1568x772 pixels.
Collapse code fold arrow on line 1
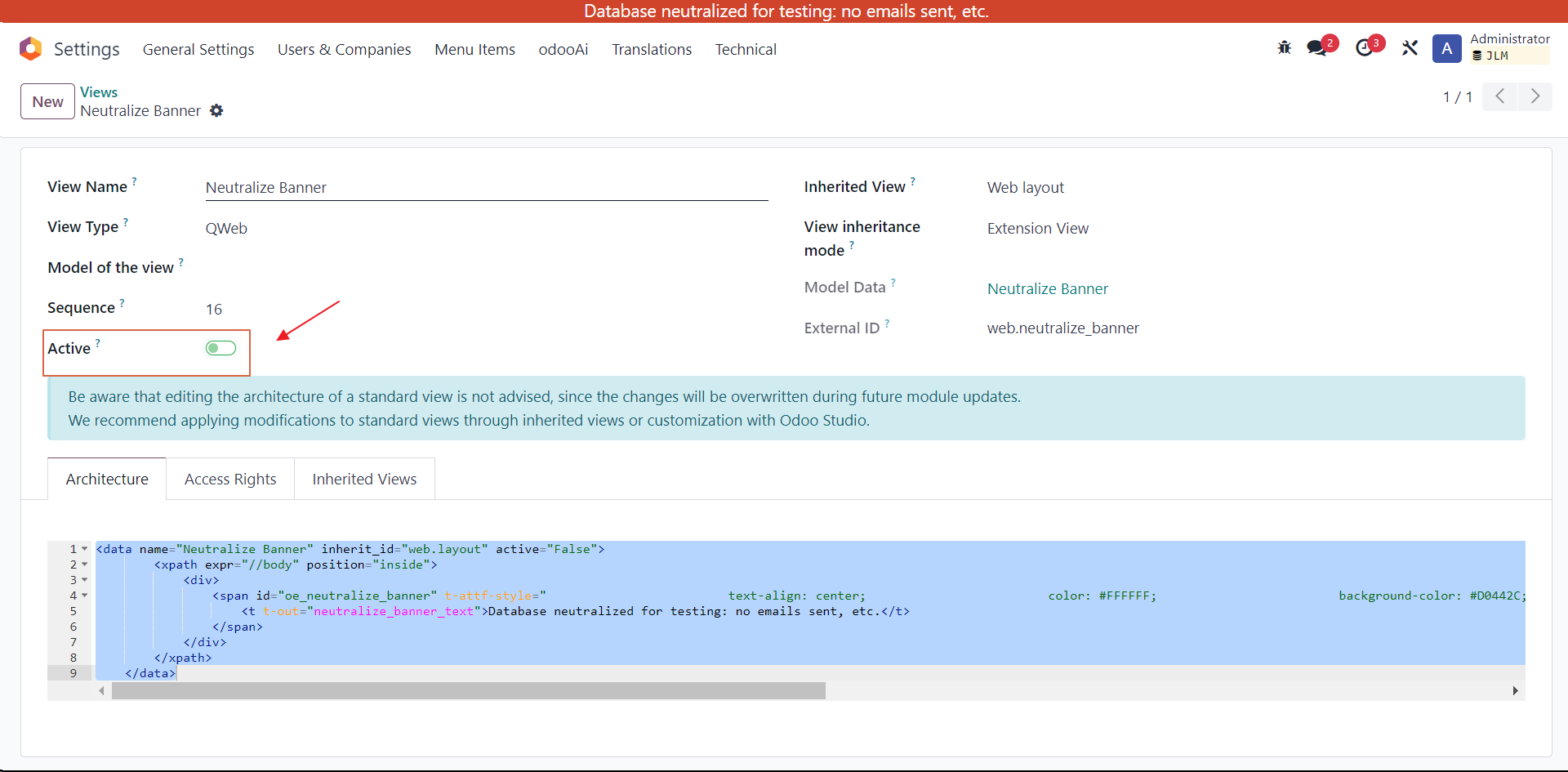point(85,549)
